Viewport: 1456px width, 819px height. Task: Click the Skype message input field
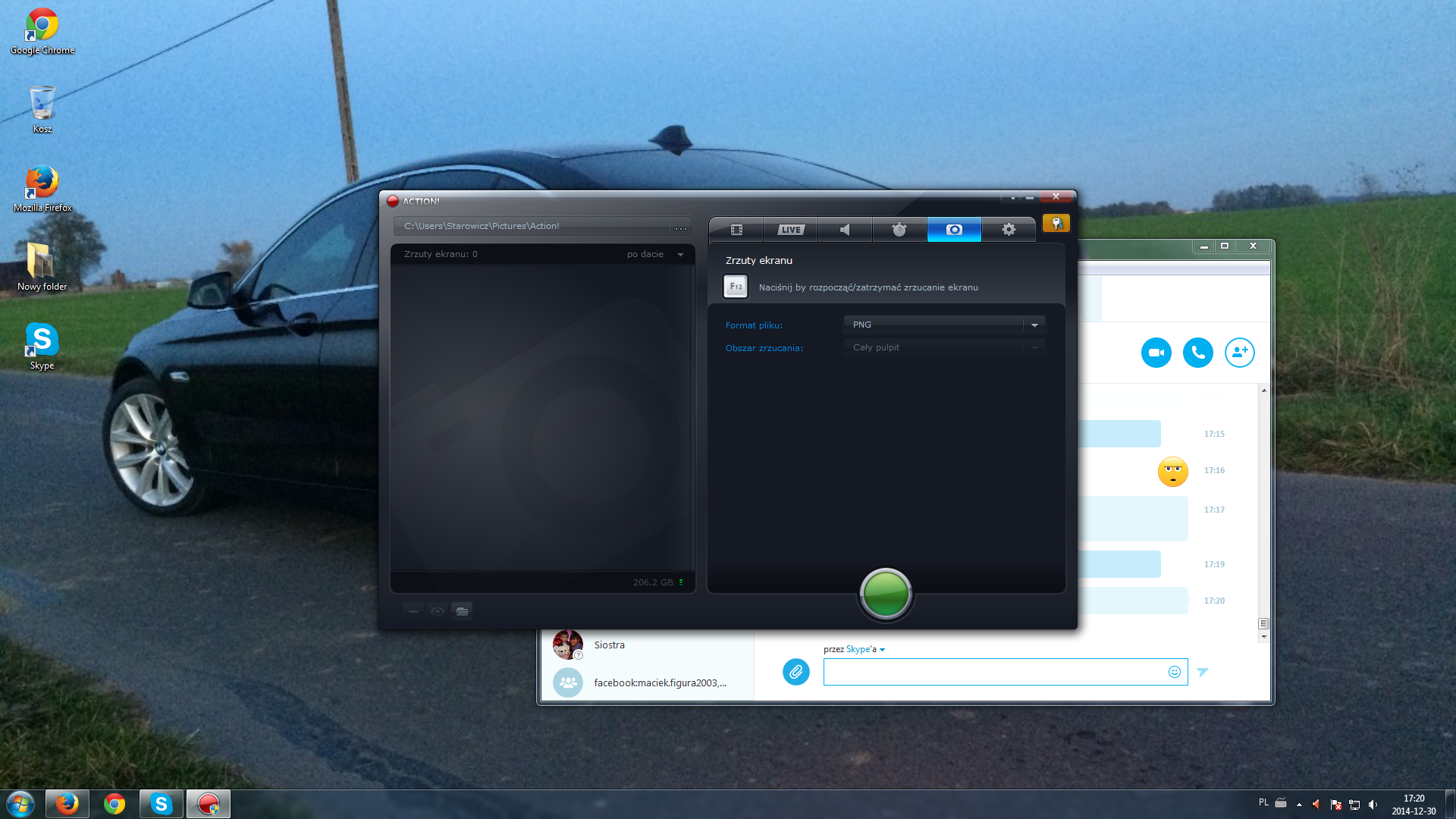[995, 672]
